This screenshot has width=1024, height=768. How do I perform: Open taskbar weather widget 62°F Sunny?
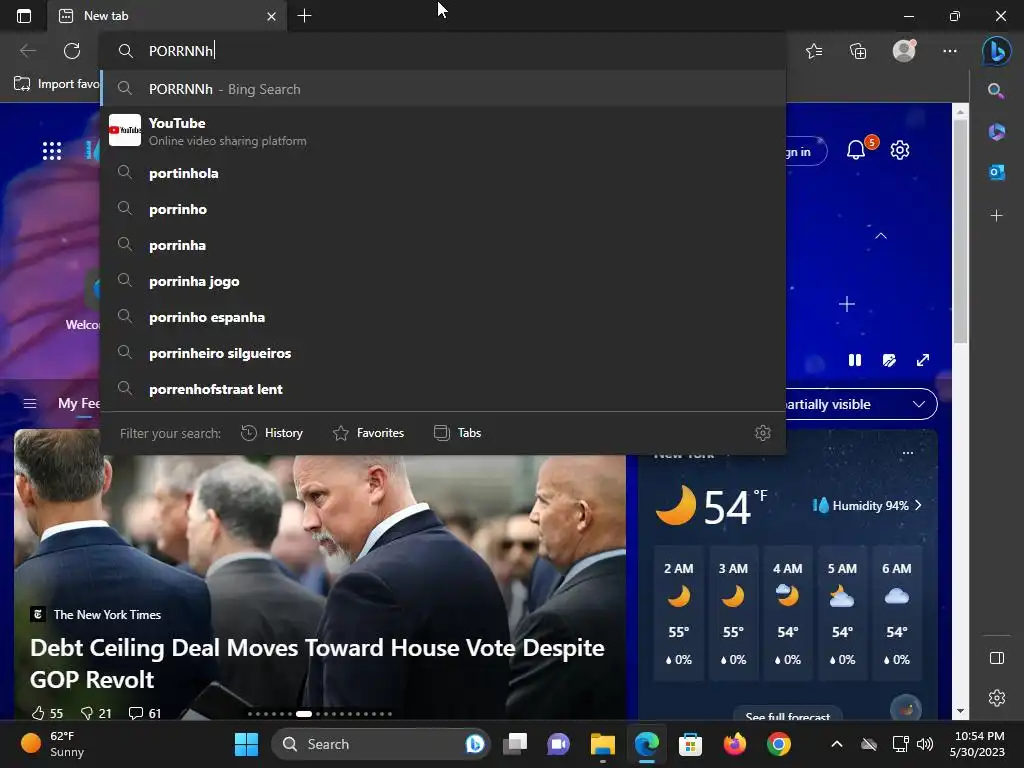pos(54,744)
